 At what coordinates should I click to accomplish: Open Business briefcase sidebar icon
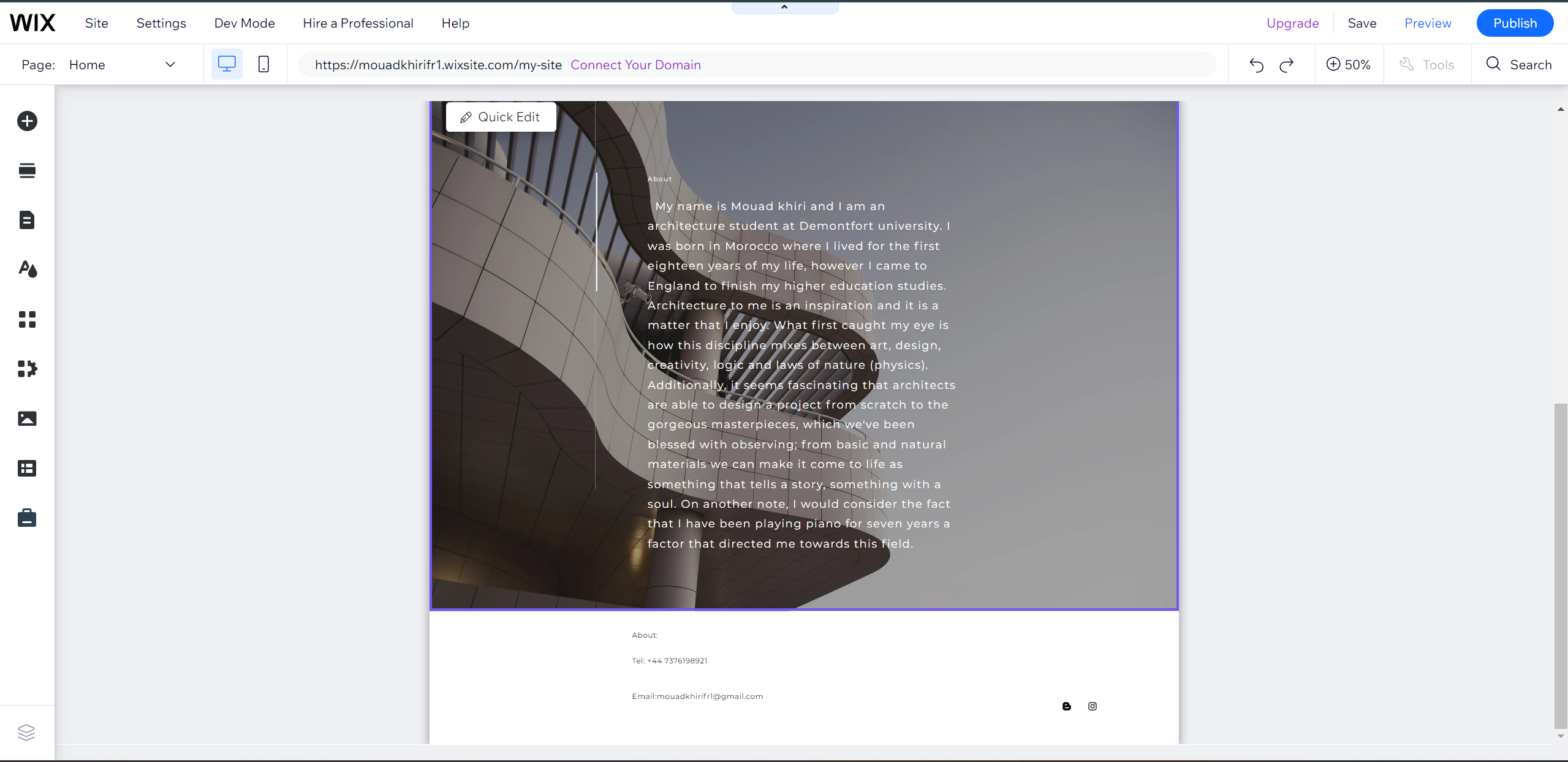(27, 518)
